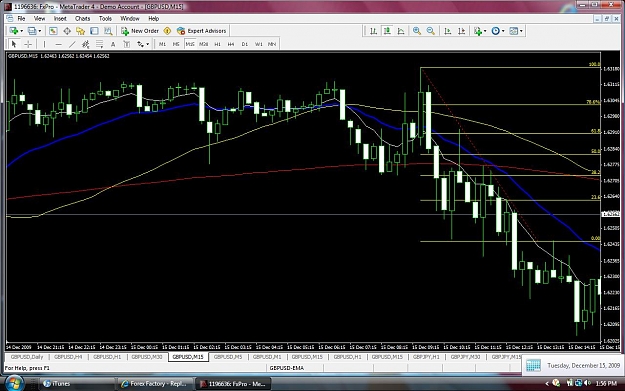Open the Charts menu

pos(83,18)
